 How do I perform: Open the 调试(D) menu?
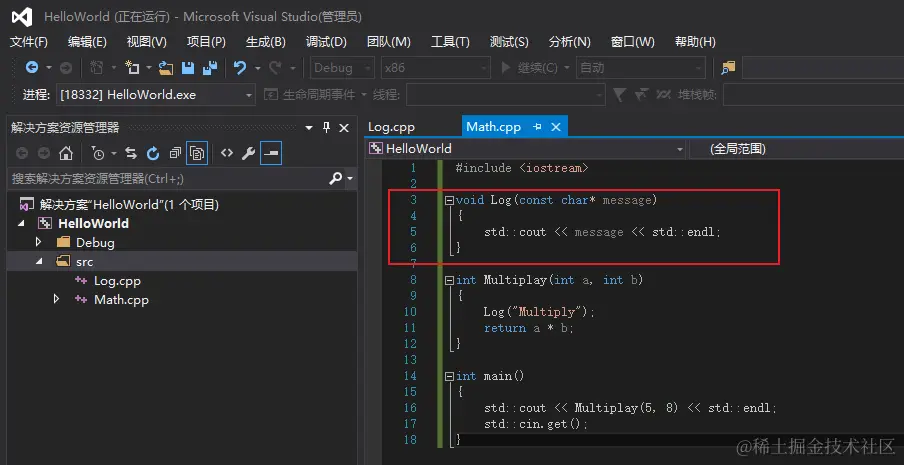click(326, 42)
